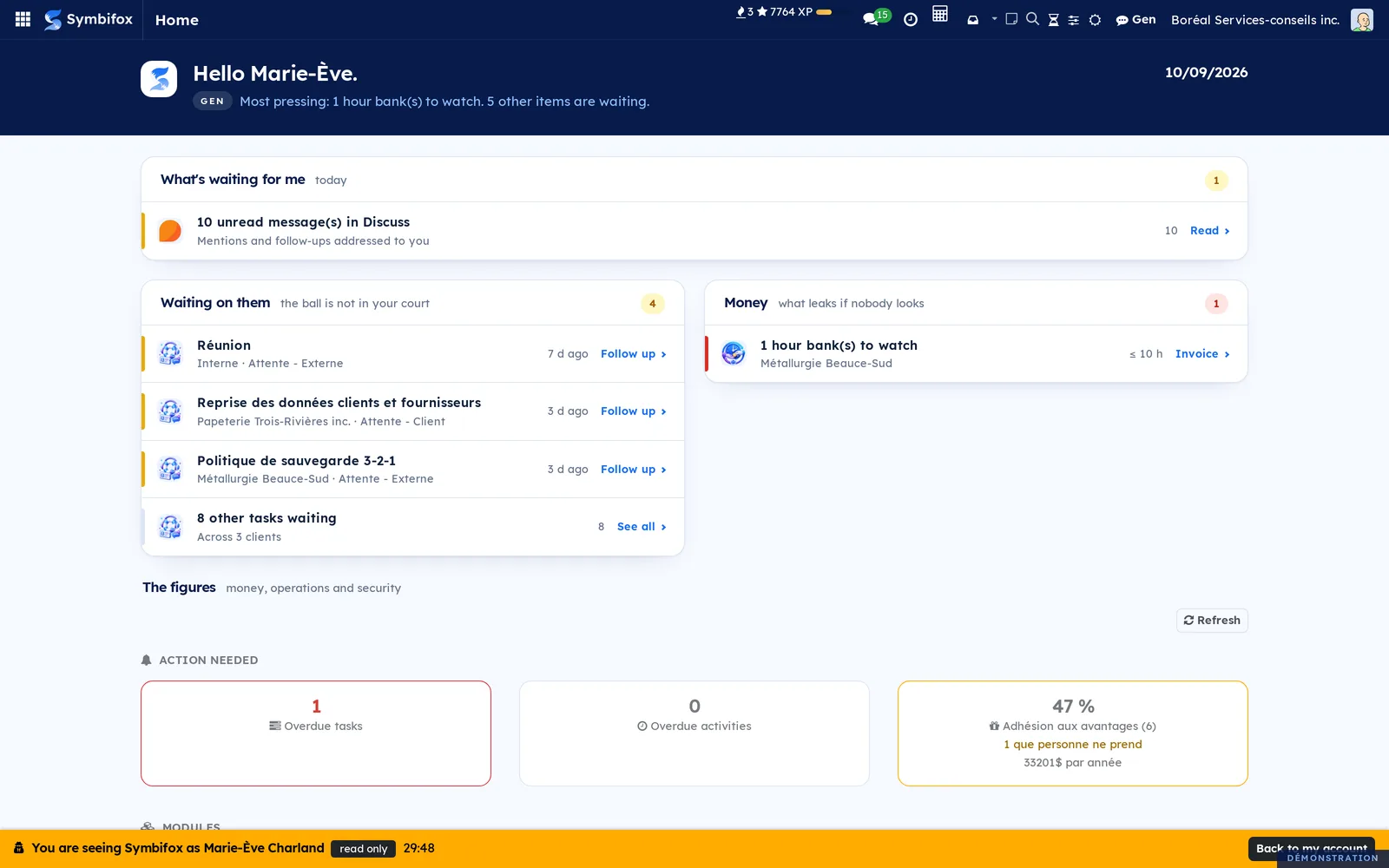Viewport: 1389px width, 868px height.
Task: Go to the Home menu
Action: (x=177, y=19)
